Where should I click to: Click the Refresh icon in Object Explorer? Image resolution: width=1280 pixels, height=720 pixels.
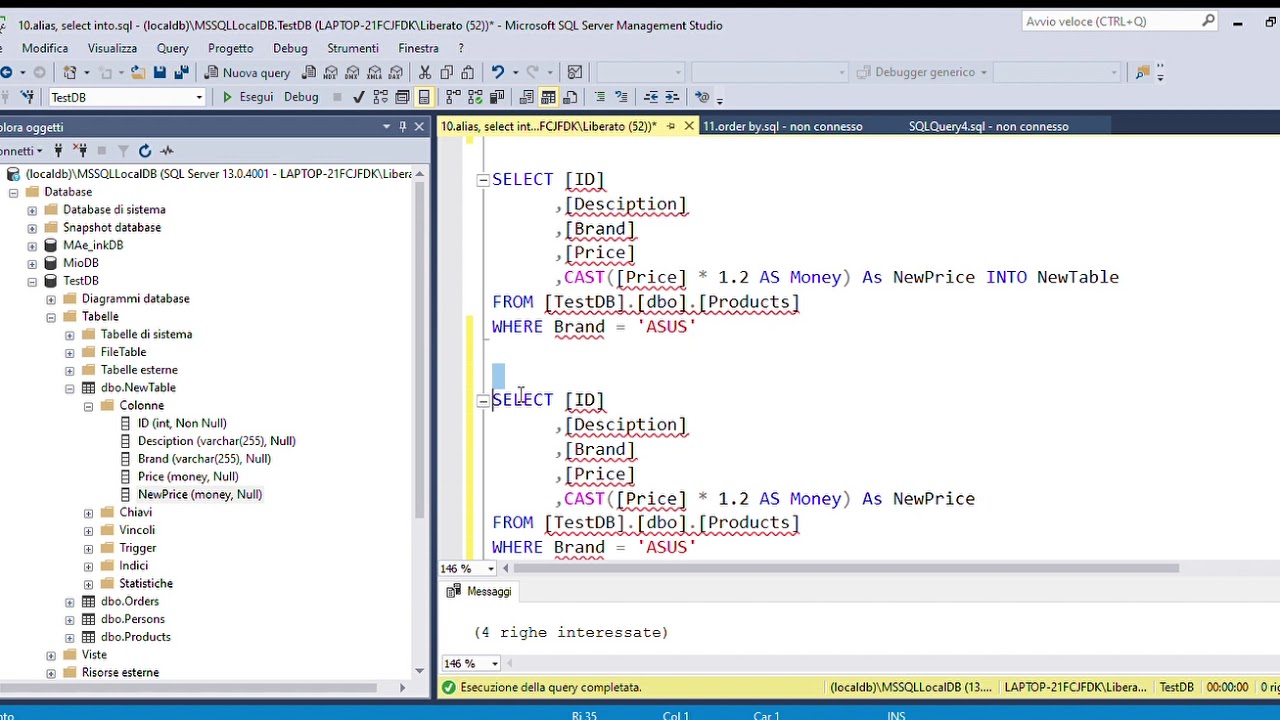[x=145, y=151]
